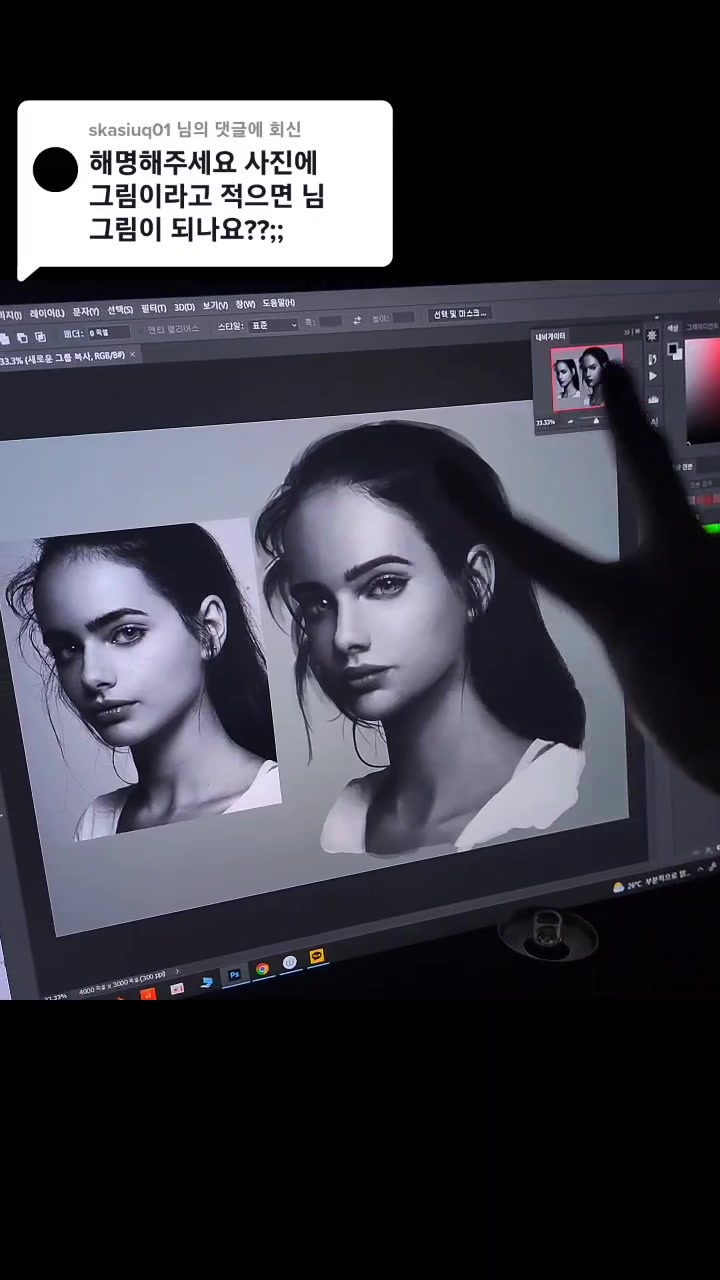Click the intersect-selection mode icon in options bar
The image size is (720, 1280).
(41, 338)
